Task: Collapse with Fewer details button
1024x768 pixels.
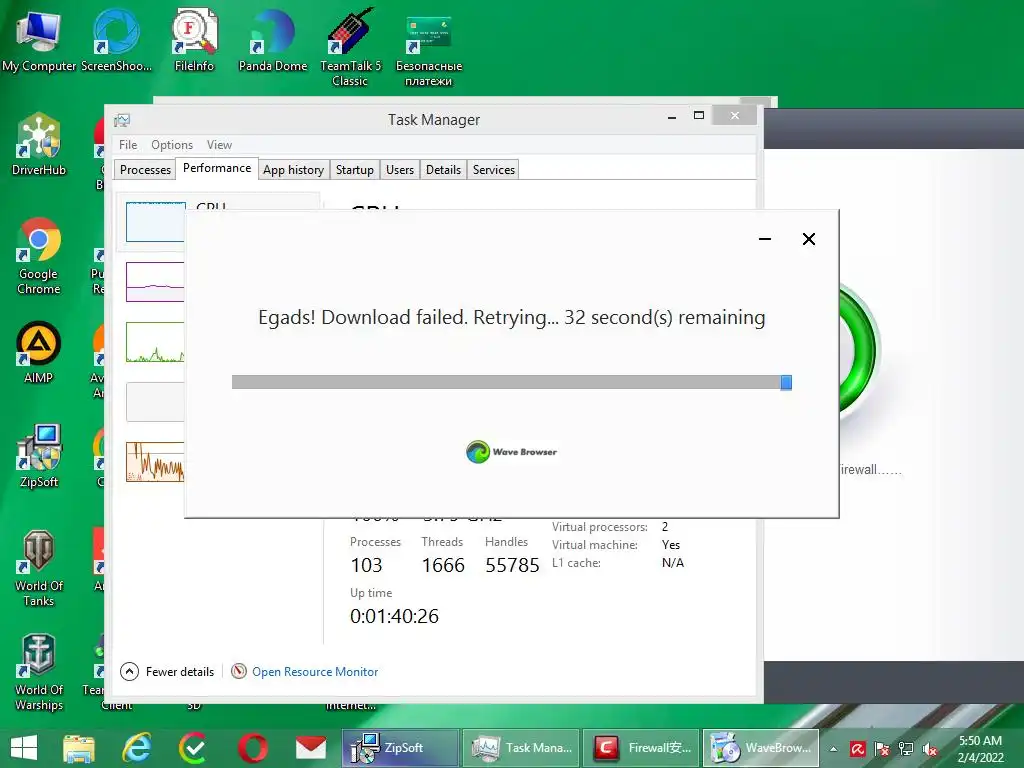Action: point(167,671)
